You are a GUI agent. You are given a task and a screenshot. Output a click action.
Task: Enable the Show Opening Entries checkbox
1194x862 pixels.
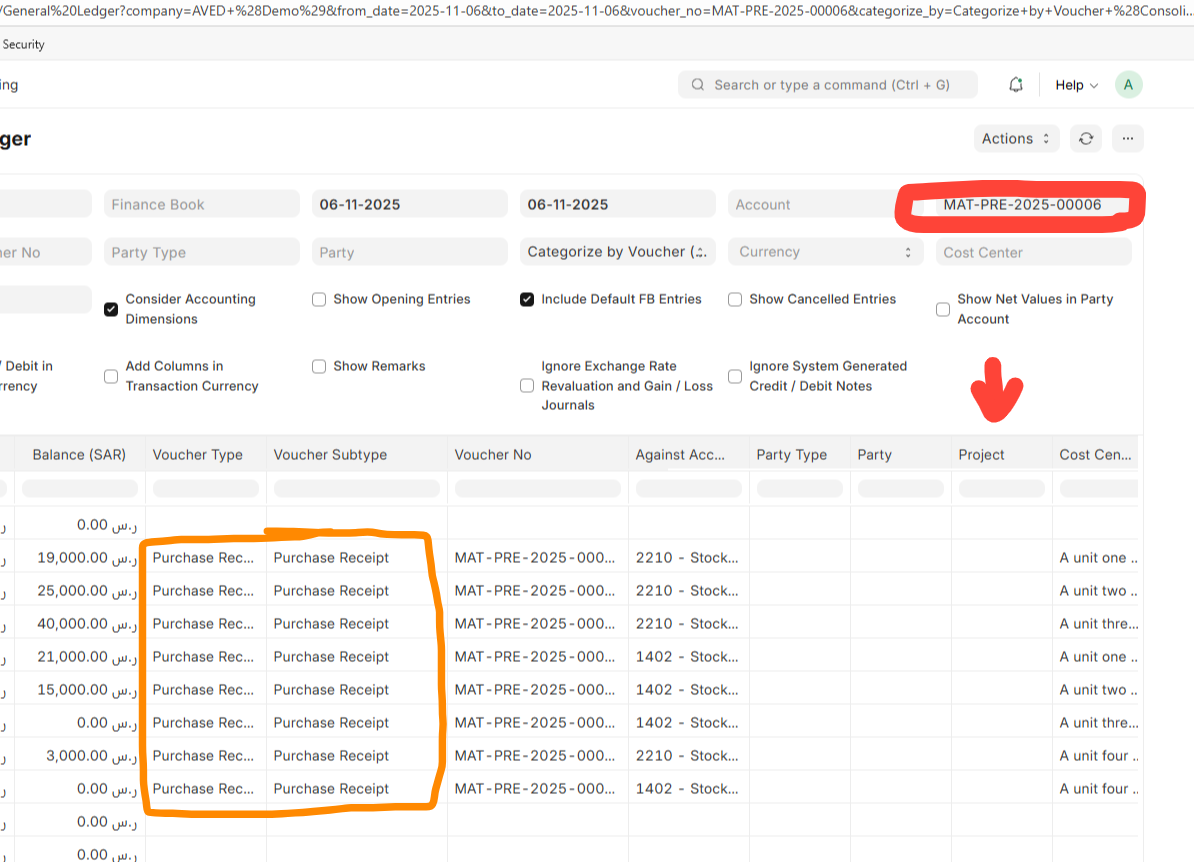pos(319,299)
